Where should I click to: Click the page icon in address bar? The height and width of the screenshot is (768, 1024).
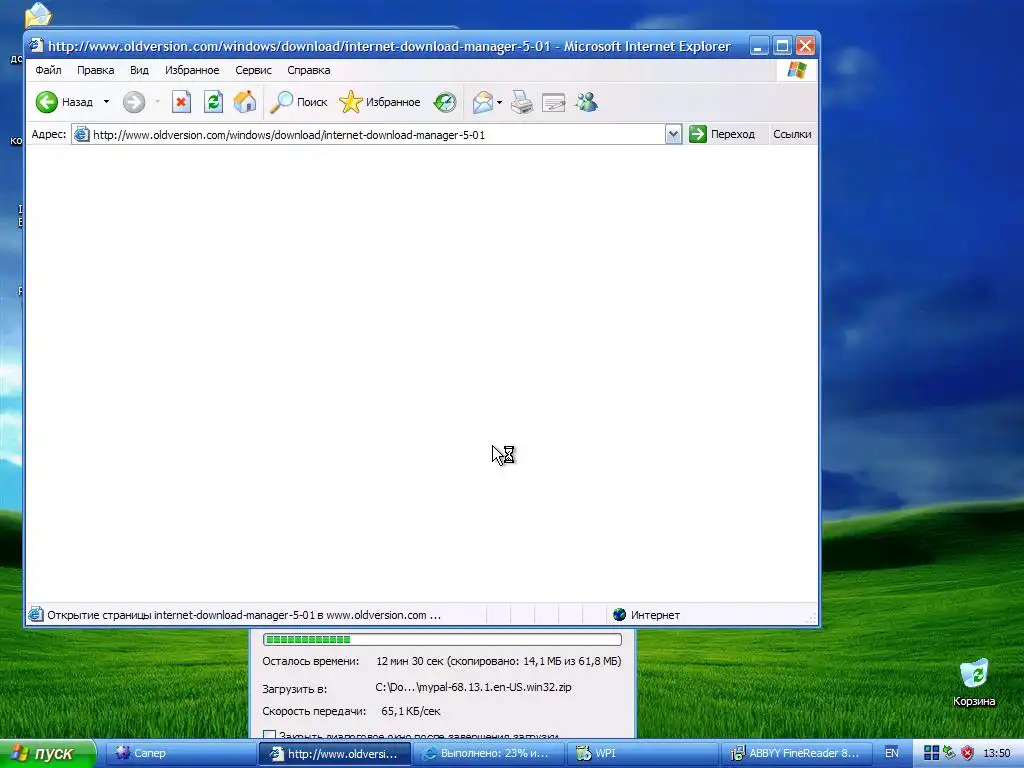(81, 135)
